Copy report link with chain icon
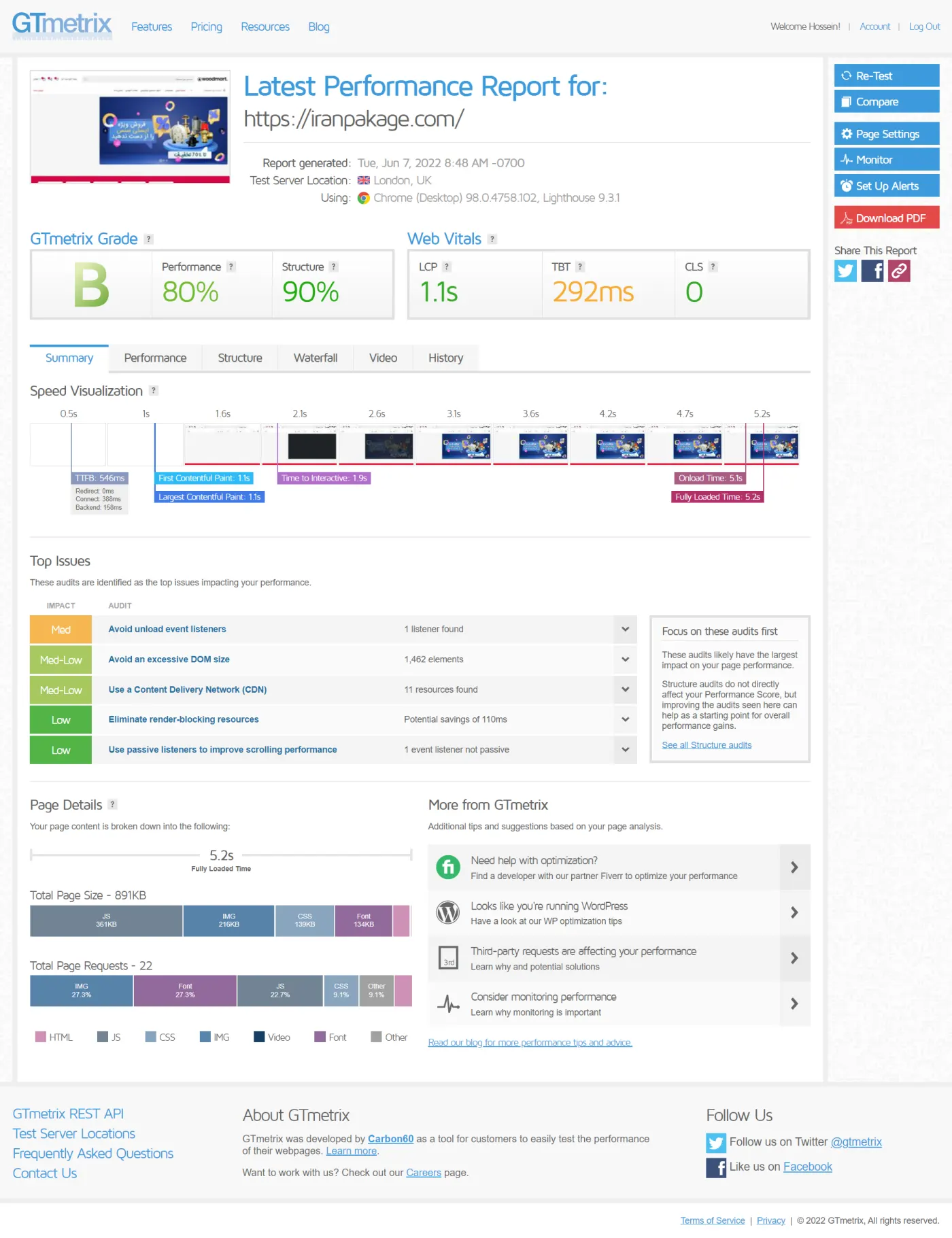The width and height of the screenshot is (952, 1238). pyautogui.click(x=899, y=271)
